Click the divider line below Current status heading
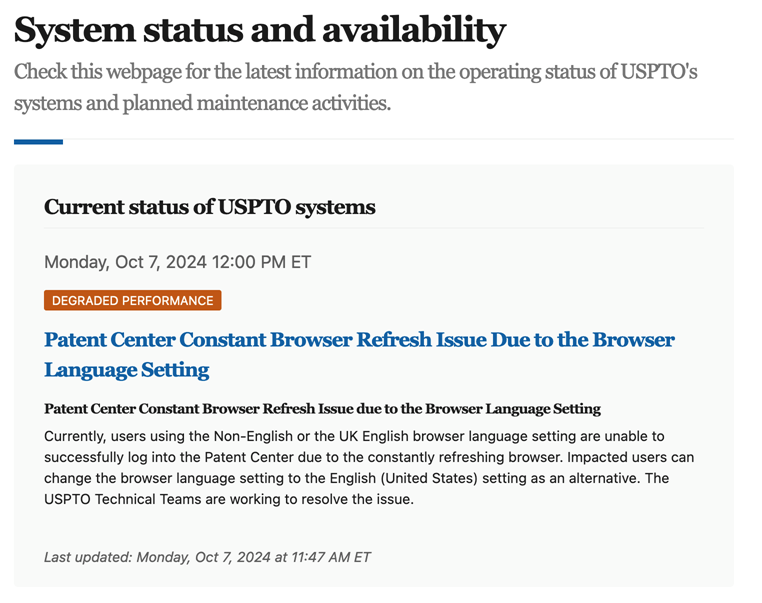 pos(374,228)
